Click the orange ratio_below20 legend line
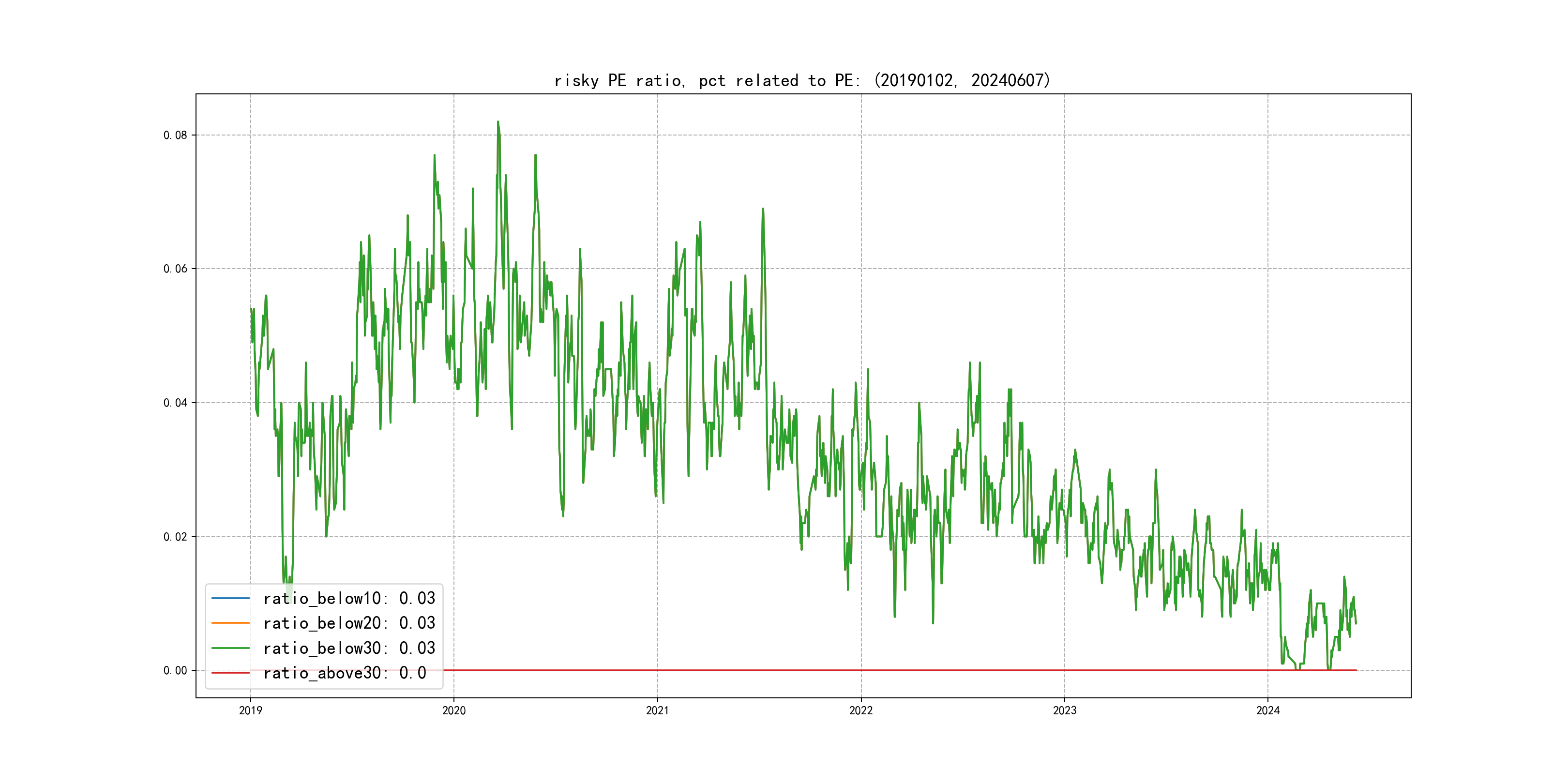This screenshot has width=1568, height=784. 230,623
